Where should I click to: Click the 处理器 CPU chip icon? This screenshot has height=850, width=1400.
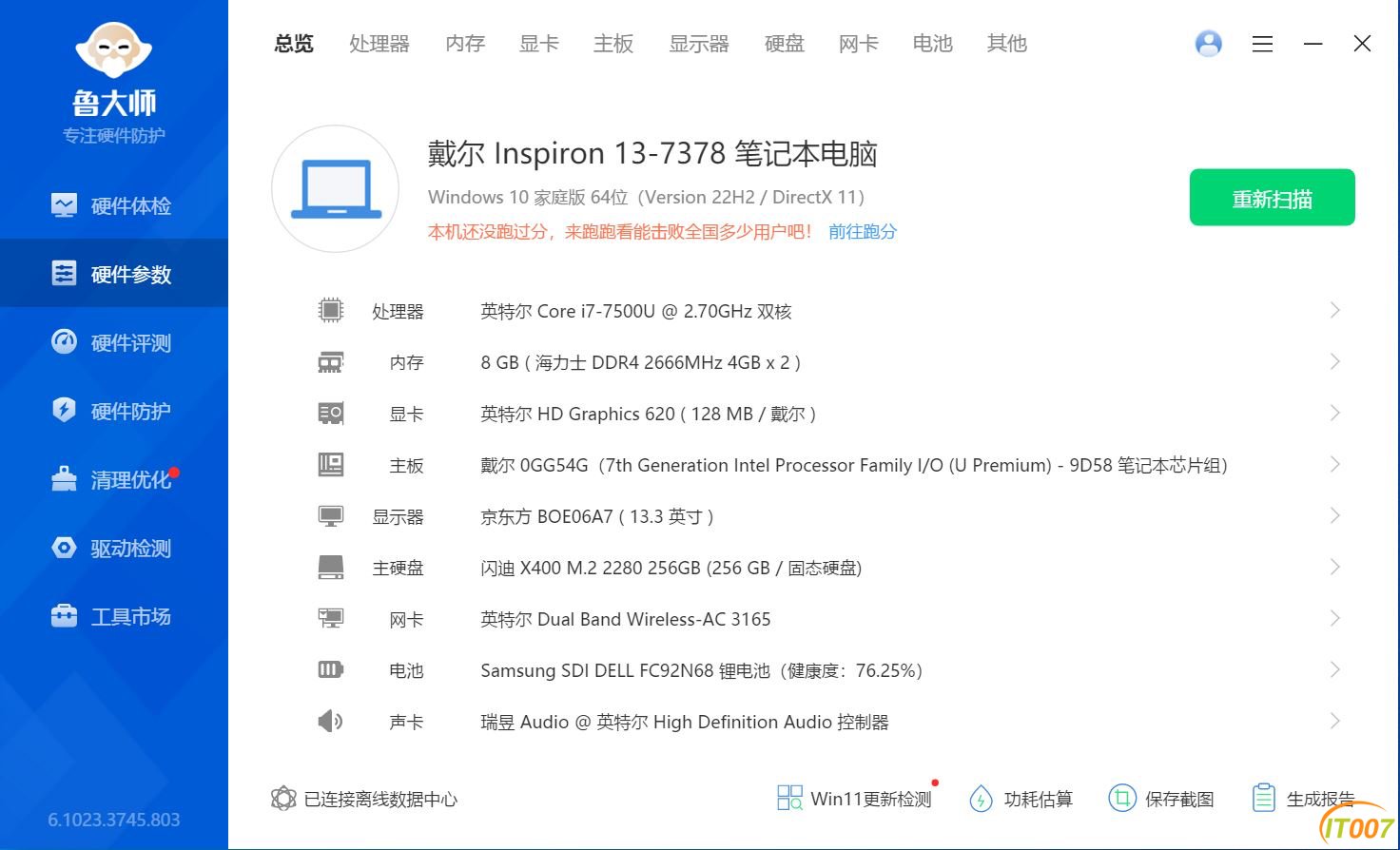pyautogui.click(x=330, y=310)
